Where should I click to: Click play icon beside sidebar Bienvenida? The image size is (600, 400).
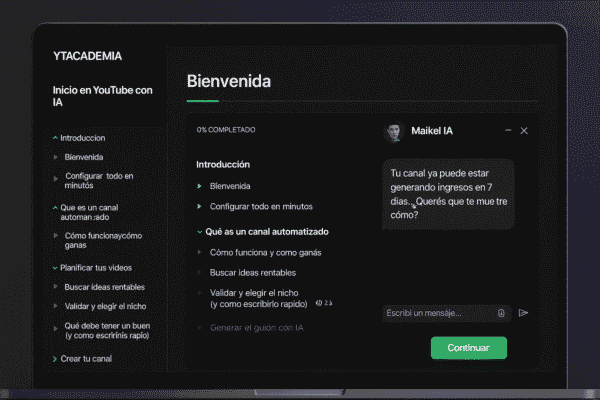pos(56,157)
